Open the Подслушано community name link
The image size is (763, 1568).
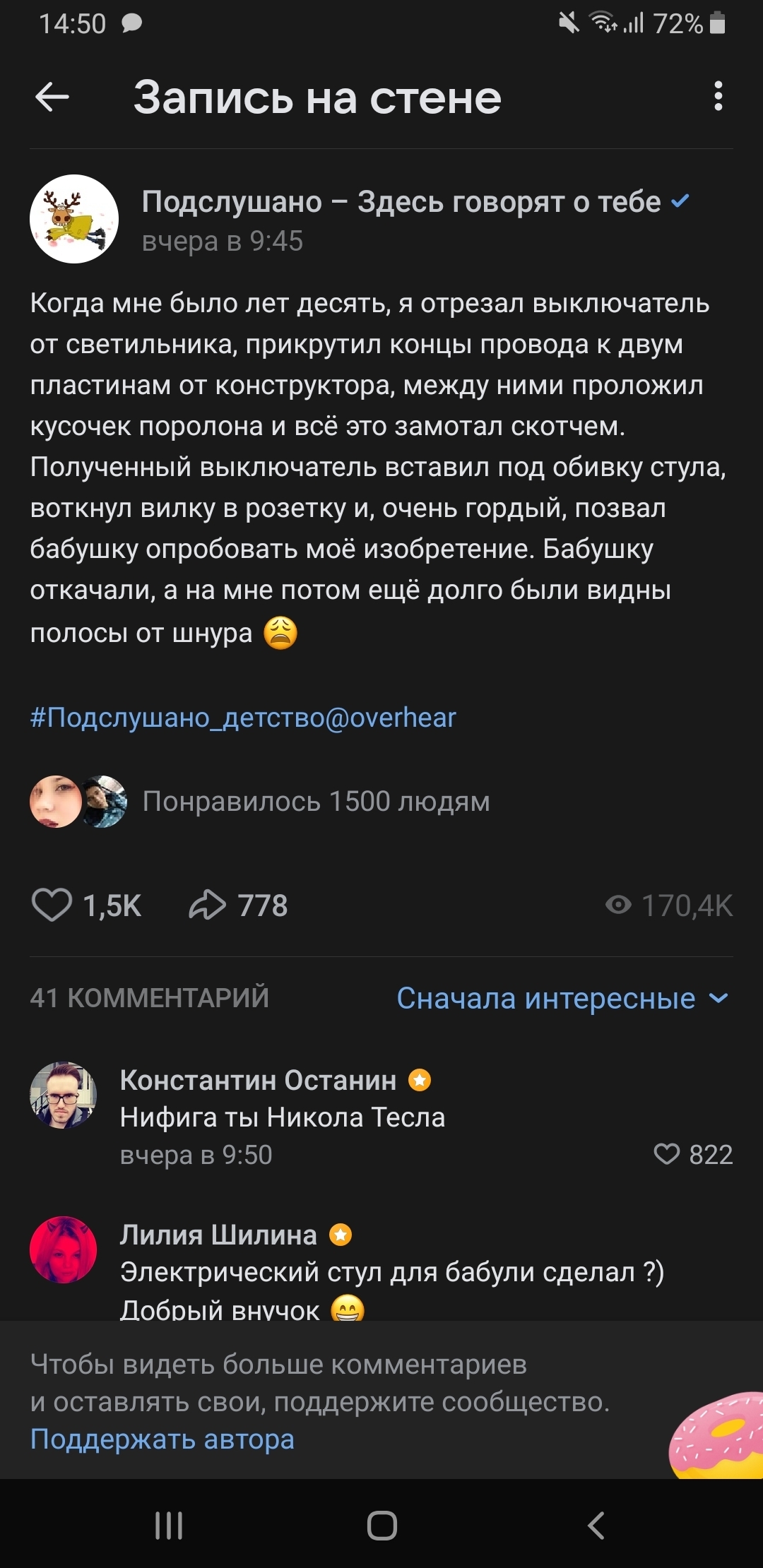(401, 202)
